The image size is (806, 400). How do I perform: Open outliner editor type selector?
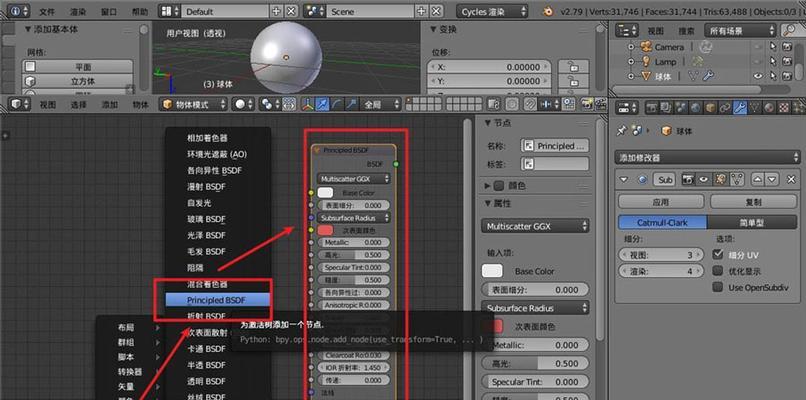click(628, 31)
